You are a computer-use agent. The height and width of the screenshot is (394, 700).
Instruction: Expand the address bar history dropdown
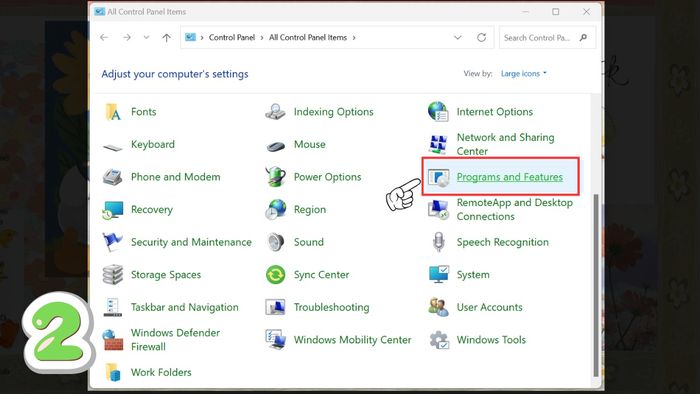(458, 37)
